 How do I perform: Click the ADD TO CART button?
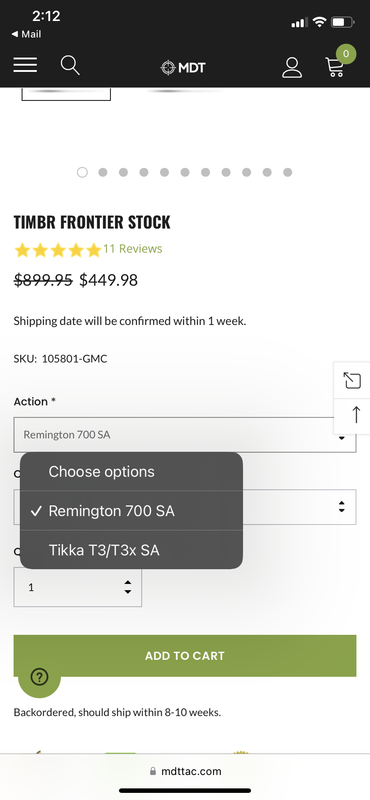[185, 656]
